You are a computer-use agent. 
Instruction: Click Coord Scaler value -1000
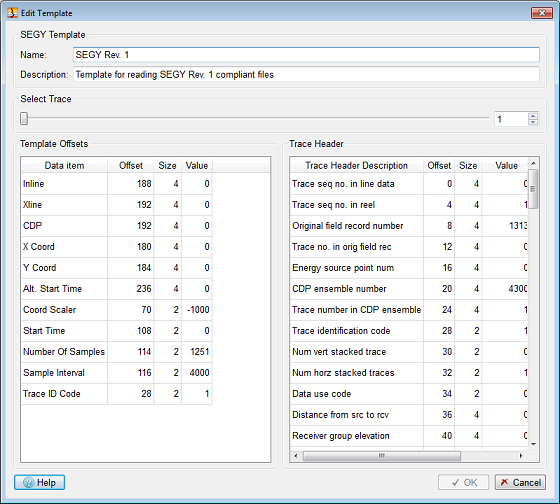(x=197, y=310)
